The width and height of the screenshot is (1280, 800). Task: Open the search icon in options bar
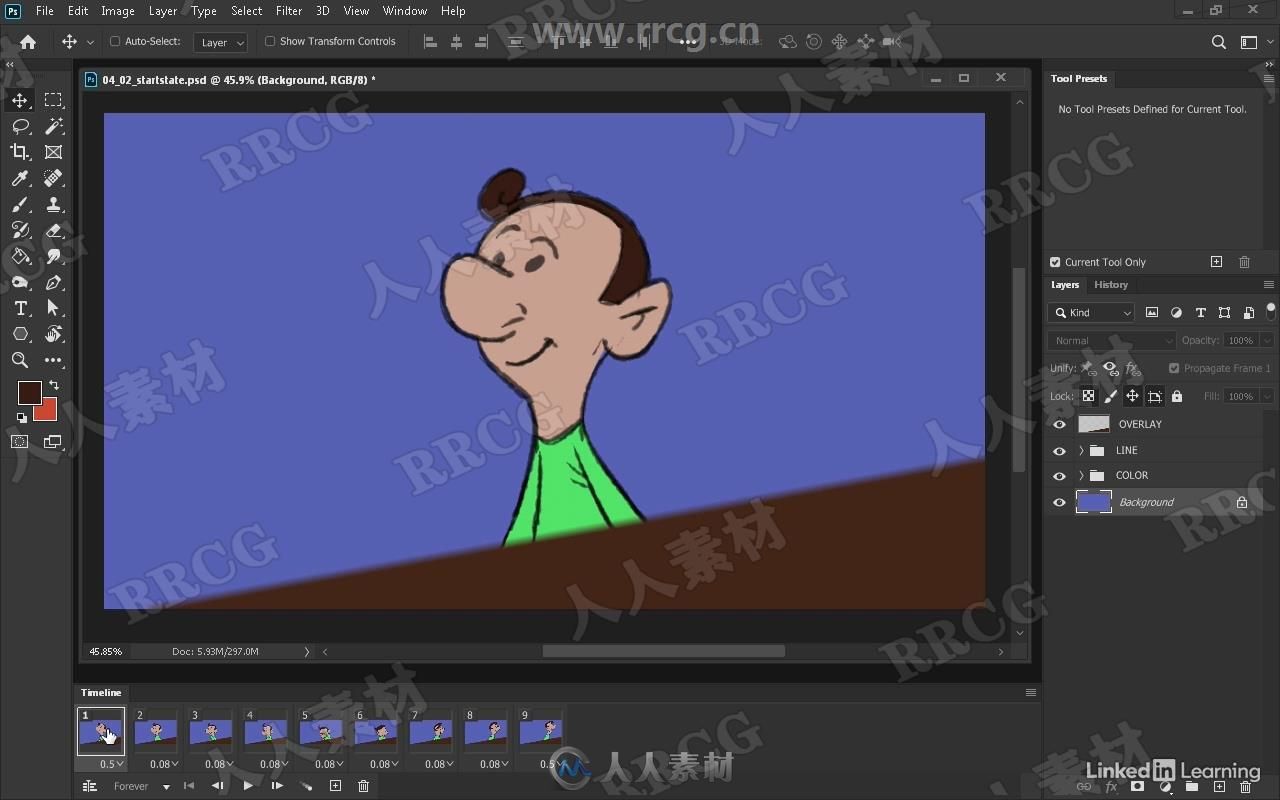(x=1218, y=42)
